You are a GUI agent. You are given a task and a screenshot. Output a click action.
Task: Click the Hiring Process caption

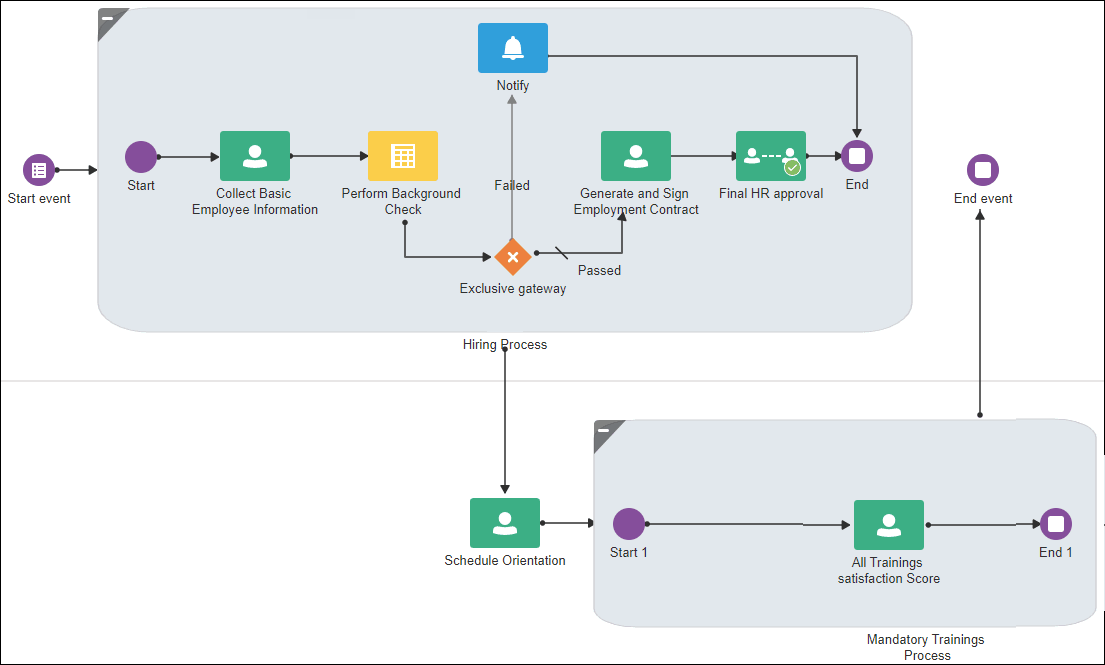(x=505, y=344)
